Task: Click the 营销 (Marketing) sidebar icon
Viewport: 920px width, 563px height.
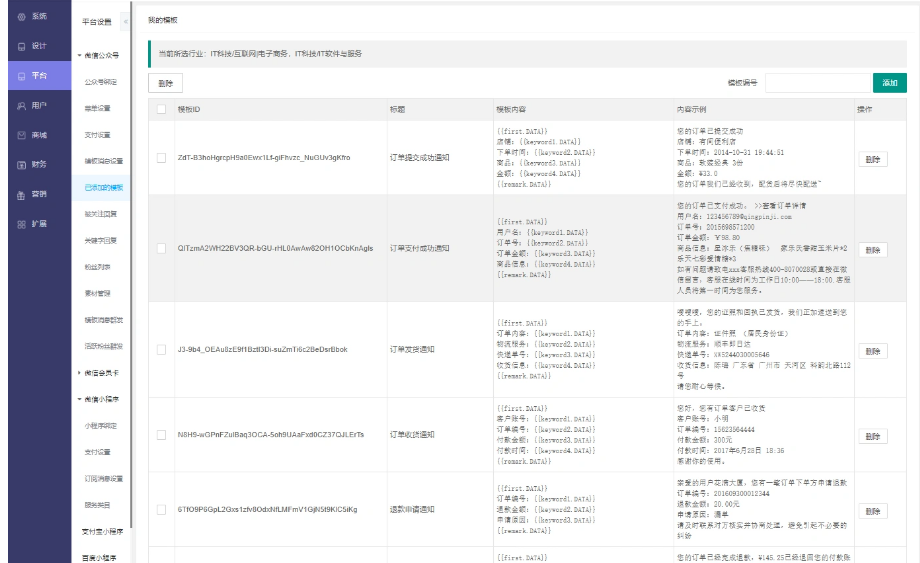Action: pyautogui.click(x=22, y=194)
